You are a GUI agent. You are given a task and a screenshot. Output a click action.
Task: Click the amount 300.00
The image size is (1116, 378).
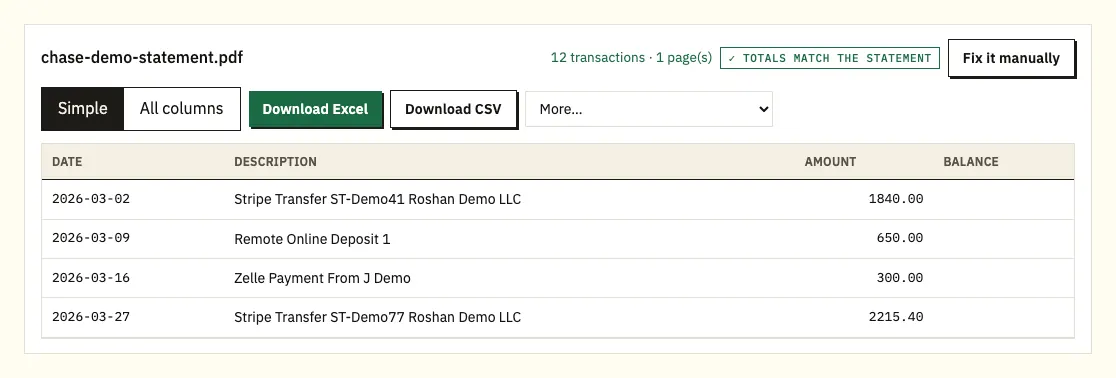pyautogui.click(x=900, y=278)
